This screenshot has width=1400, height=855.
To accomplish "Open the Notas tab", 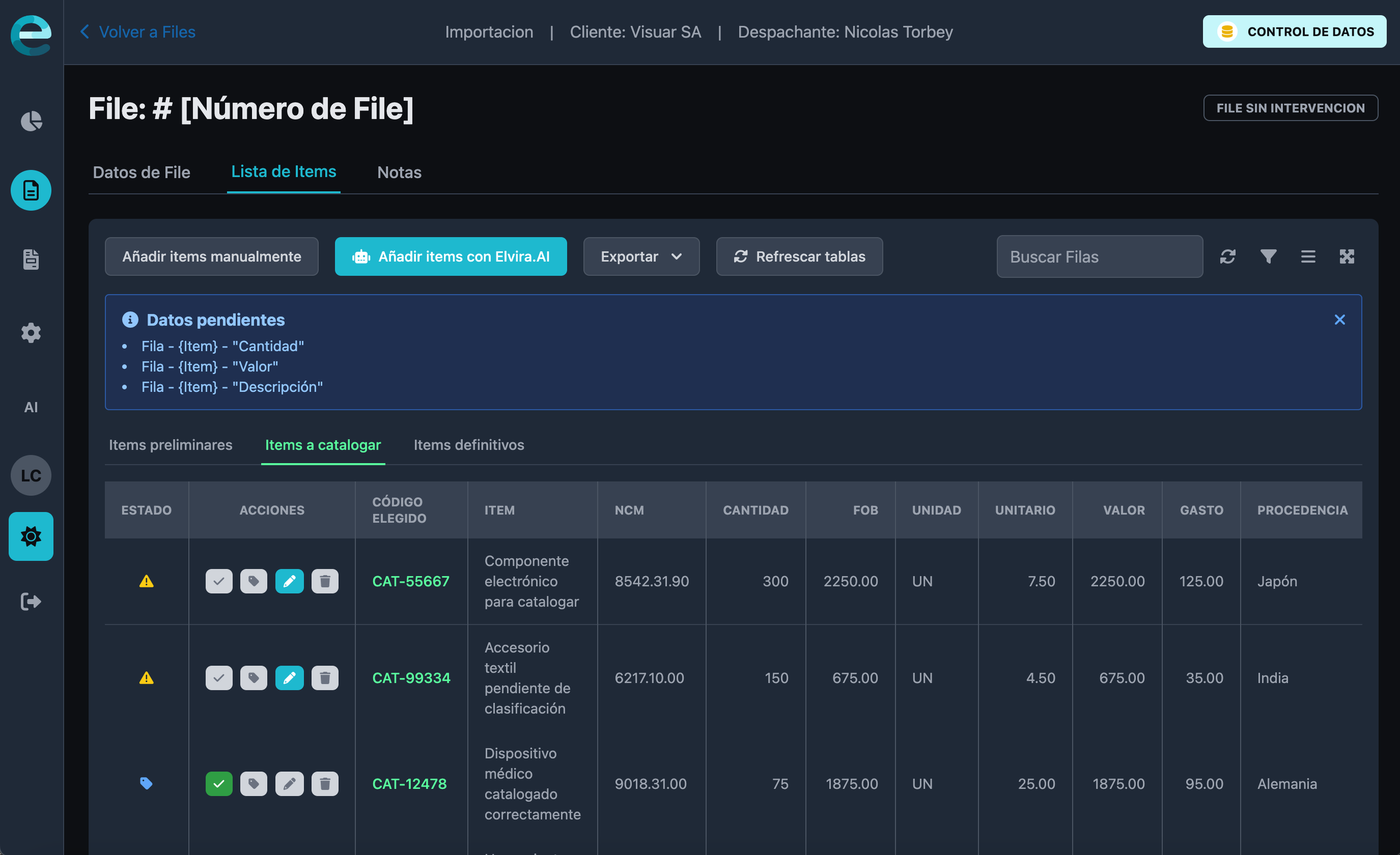I will [399, 172].
